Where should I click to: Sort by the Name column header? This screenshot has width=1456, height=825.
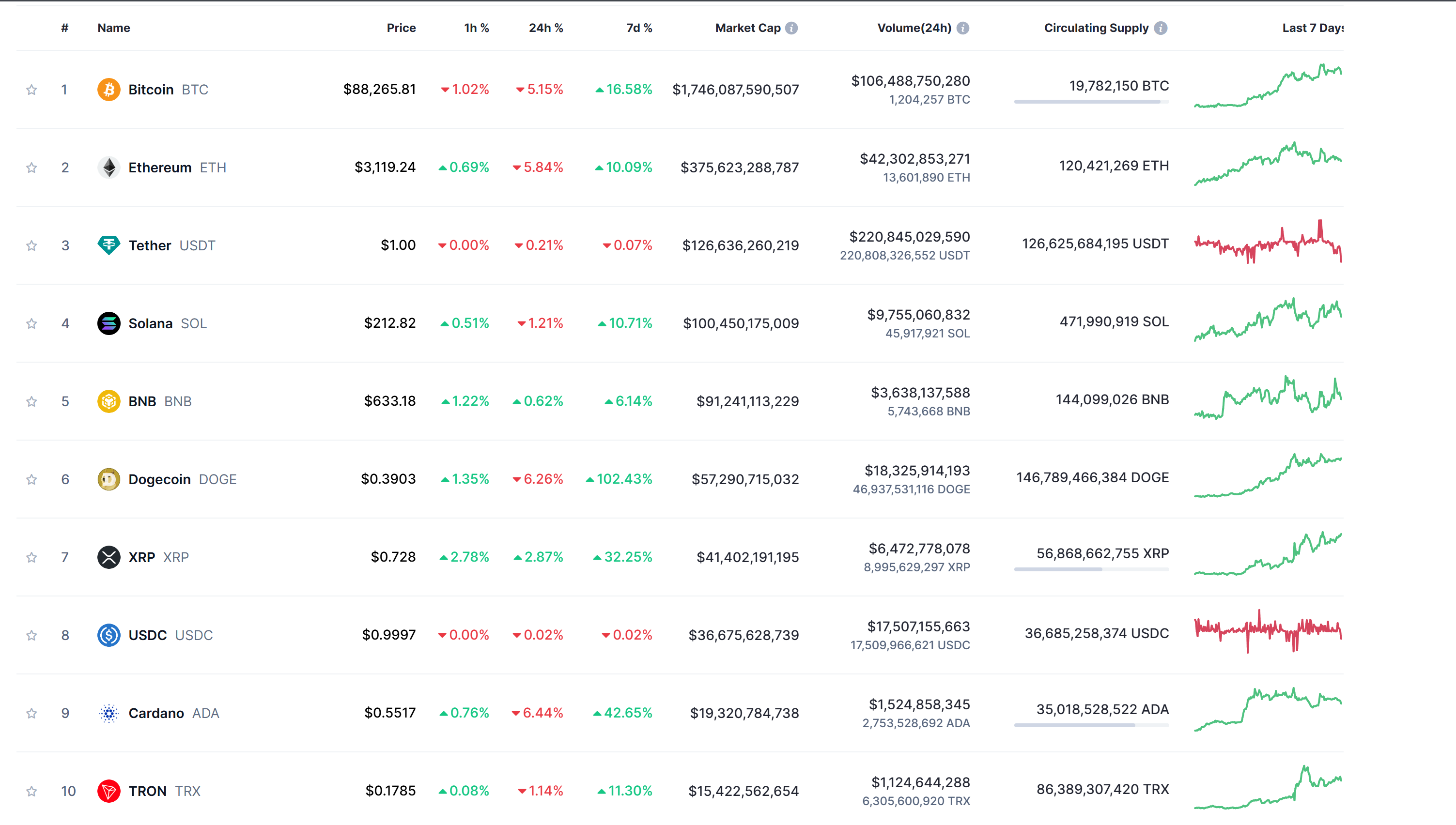click(x=113, y=29)
